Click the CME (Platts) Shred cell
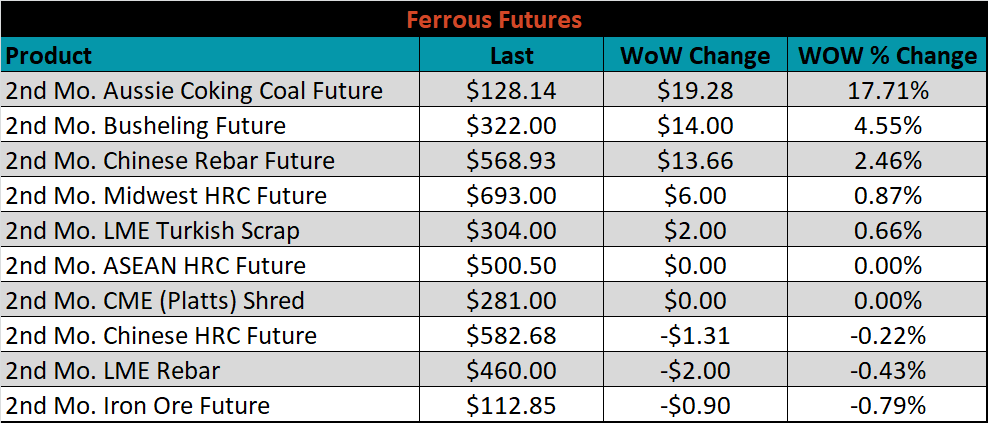The height and width of the screenshot is (423, 988). point(210,299)
